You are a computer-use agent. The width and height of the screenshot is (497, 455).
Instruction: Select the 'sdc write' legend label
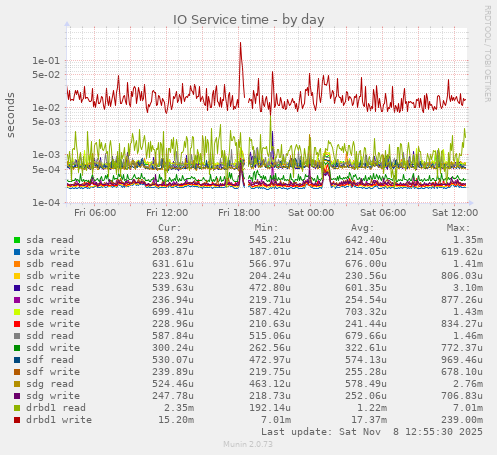point(53,300)
